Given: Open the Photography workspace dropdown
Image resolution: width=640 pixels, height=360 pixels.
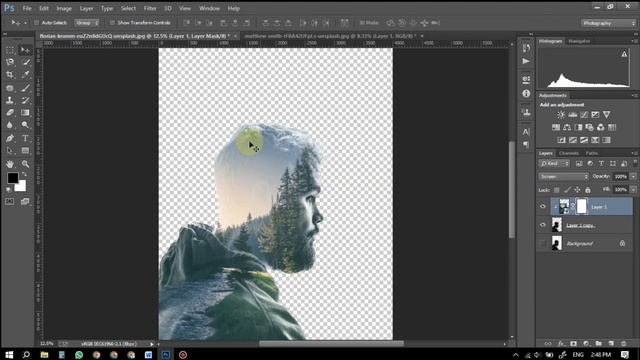Looking at the screenshot, I should click(x=609, y=23).
